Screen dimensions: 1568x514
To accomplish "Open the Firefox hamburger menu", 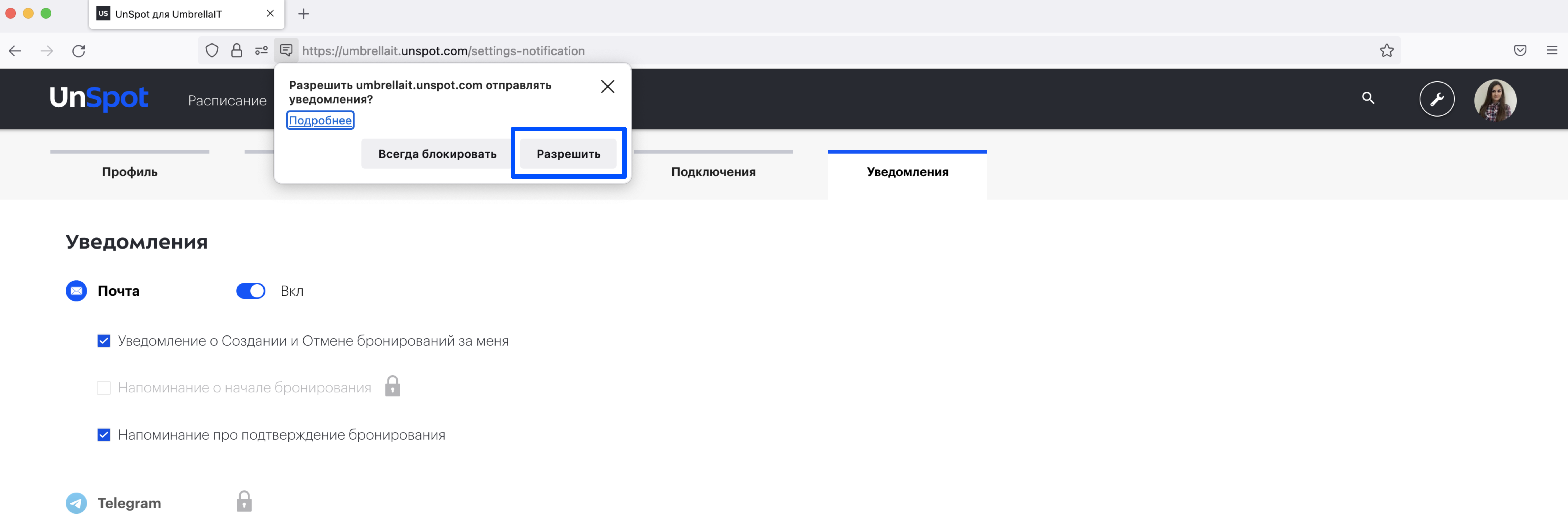I will click(1552, 51).
